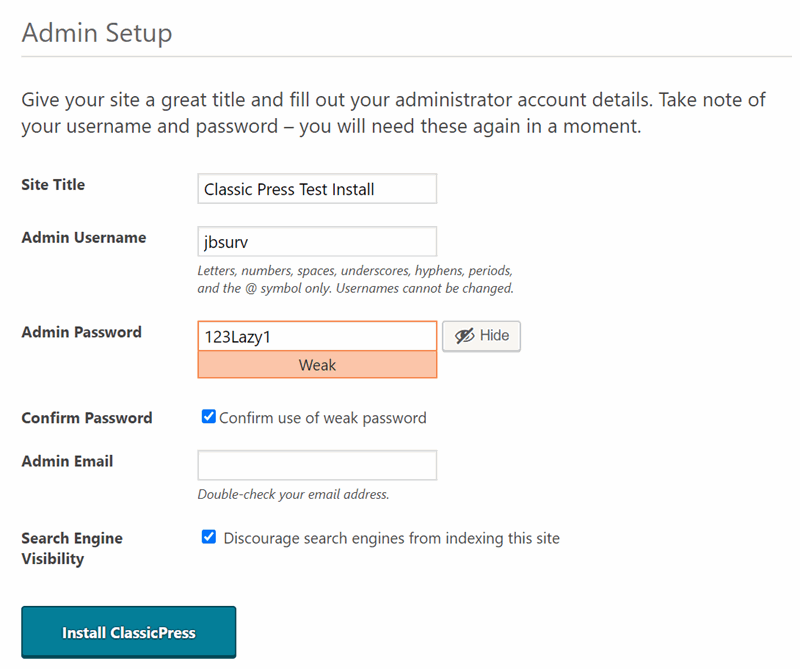The image size is (800, 669).
Task: Click the Admin Setup heading
Action: point(97,33)
